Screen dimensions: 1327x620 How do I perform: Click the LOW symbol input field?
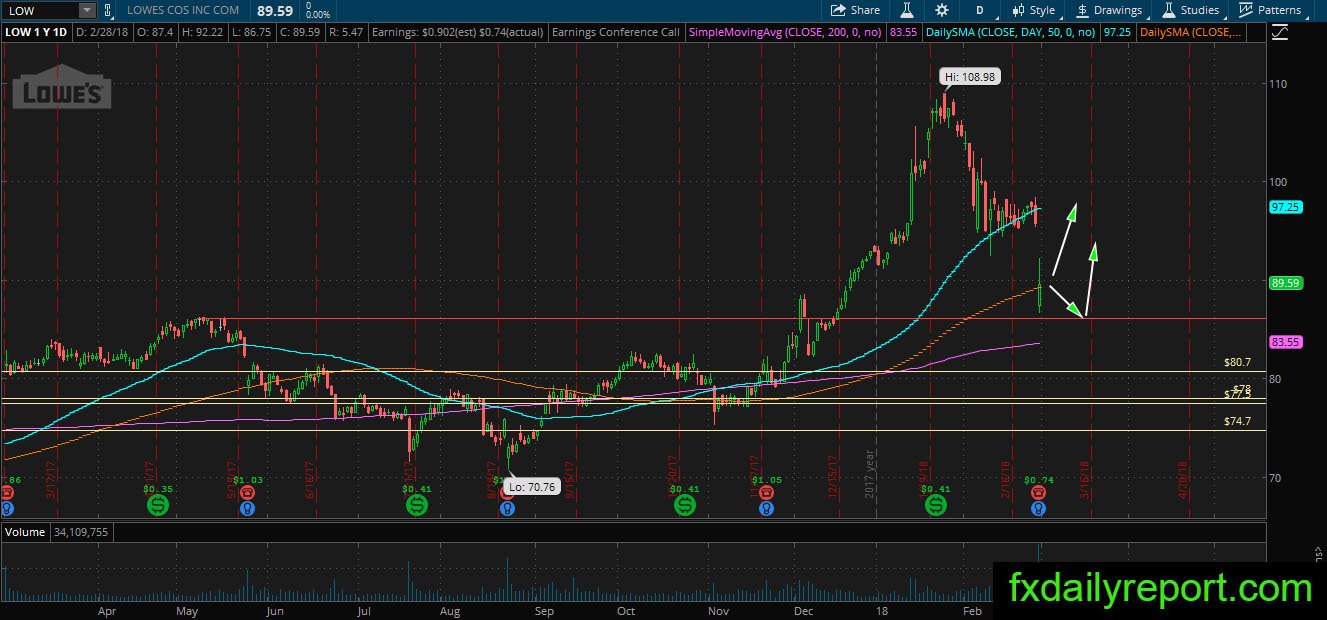(x=39, y=10)
